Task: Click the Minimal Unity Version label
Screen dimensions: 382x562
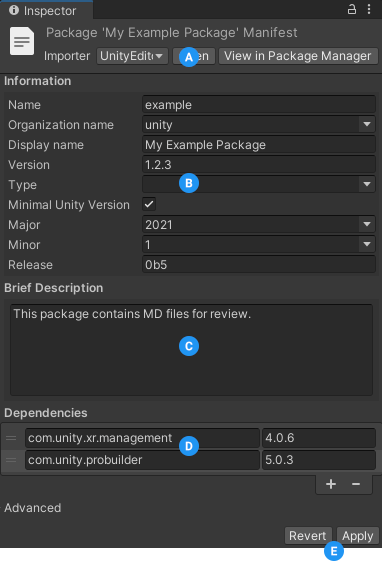Action: pos(69,205)
